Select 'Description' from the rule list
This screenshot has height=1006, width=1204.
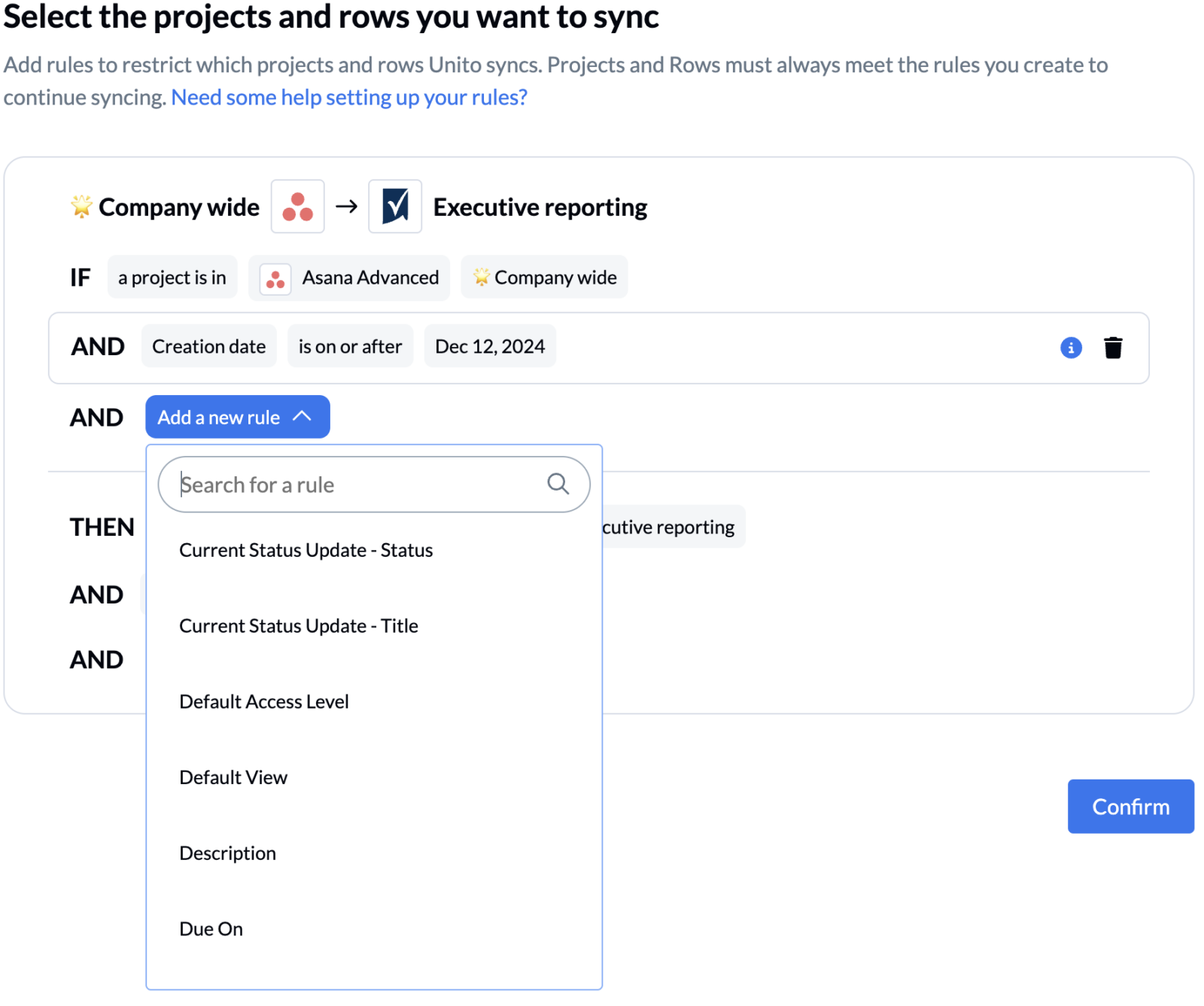pos(228,853)
